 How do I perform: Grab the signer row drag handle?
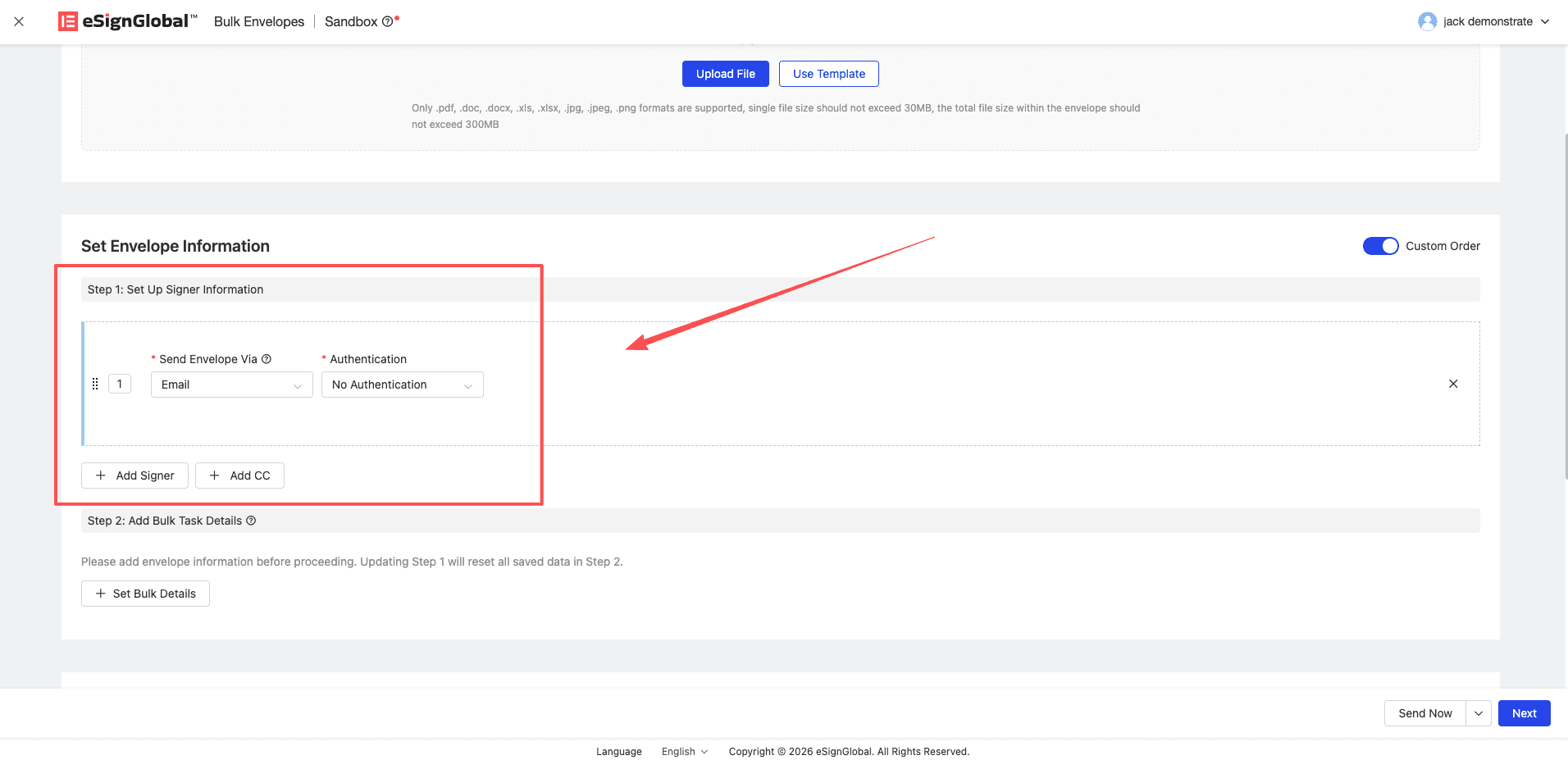pyautogui.click(x=95, y=384)
